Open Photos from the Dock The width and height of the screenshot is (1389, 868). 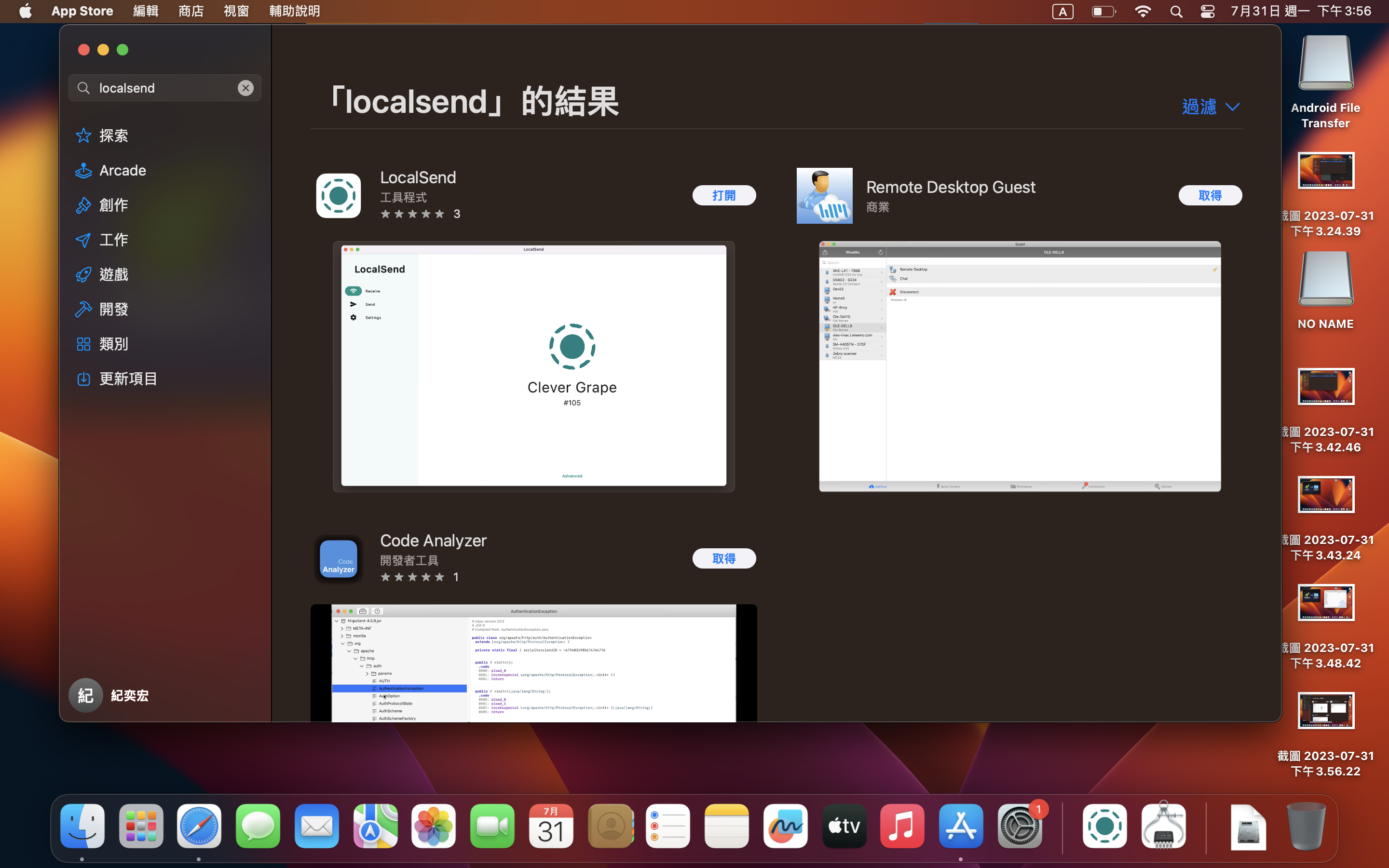point(434,826)
